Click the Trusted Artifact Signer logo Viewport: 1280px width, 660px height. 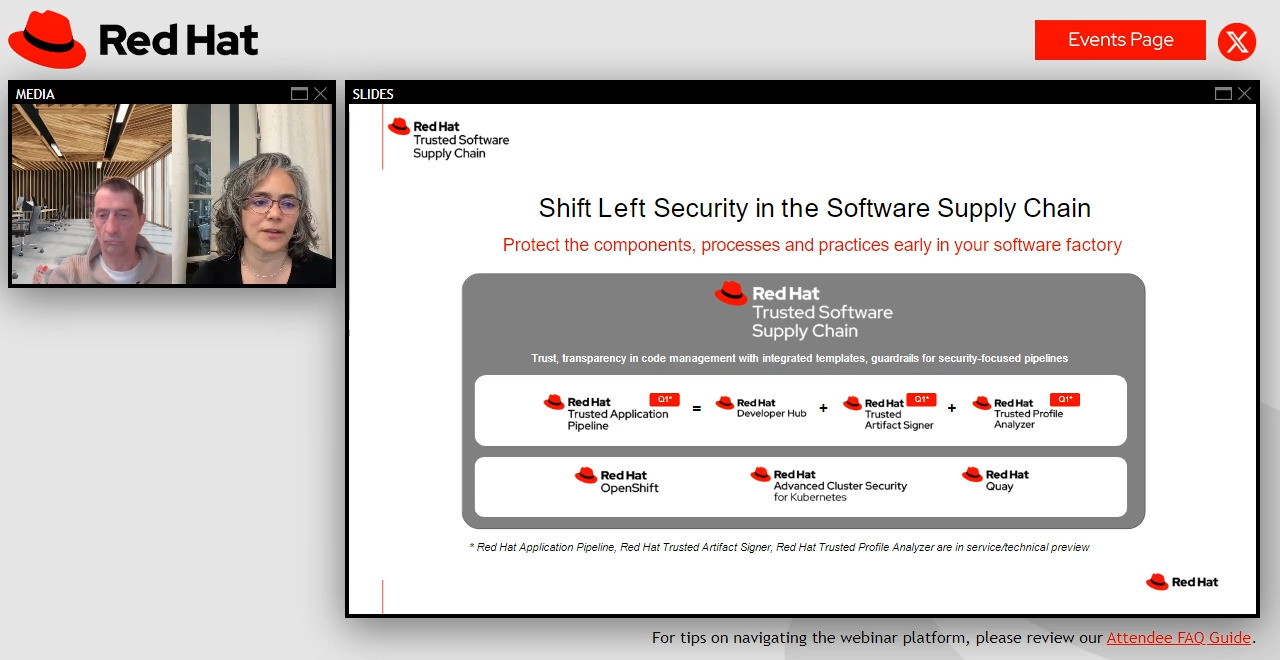tap(888, 413)
